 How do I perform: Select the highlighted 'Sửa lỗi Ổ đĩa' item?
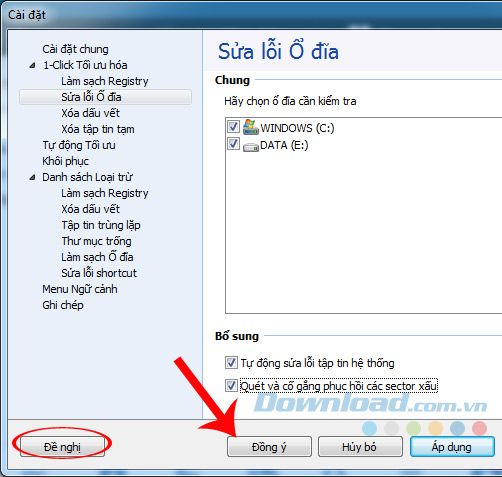(x=105, y=97)
